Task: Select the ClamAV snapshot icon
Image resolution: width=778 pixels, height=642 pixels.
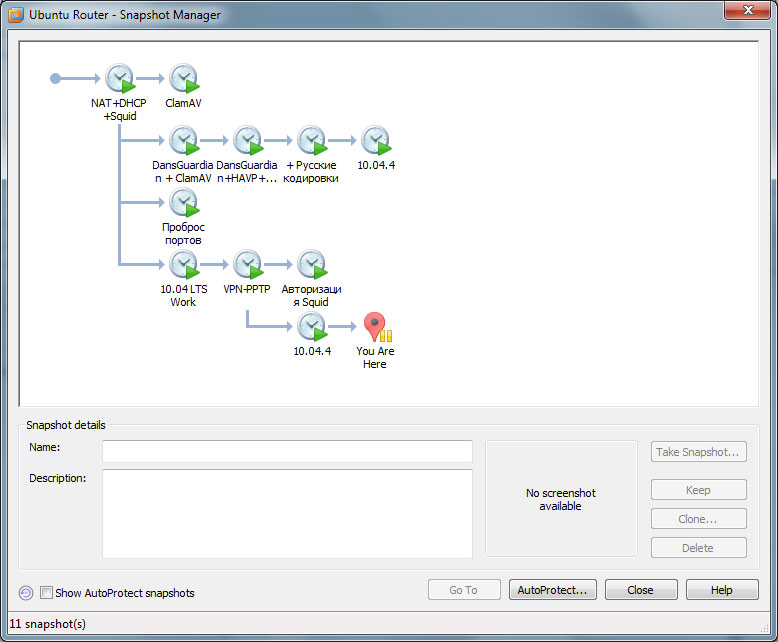Action: (x=184, y=78)
